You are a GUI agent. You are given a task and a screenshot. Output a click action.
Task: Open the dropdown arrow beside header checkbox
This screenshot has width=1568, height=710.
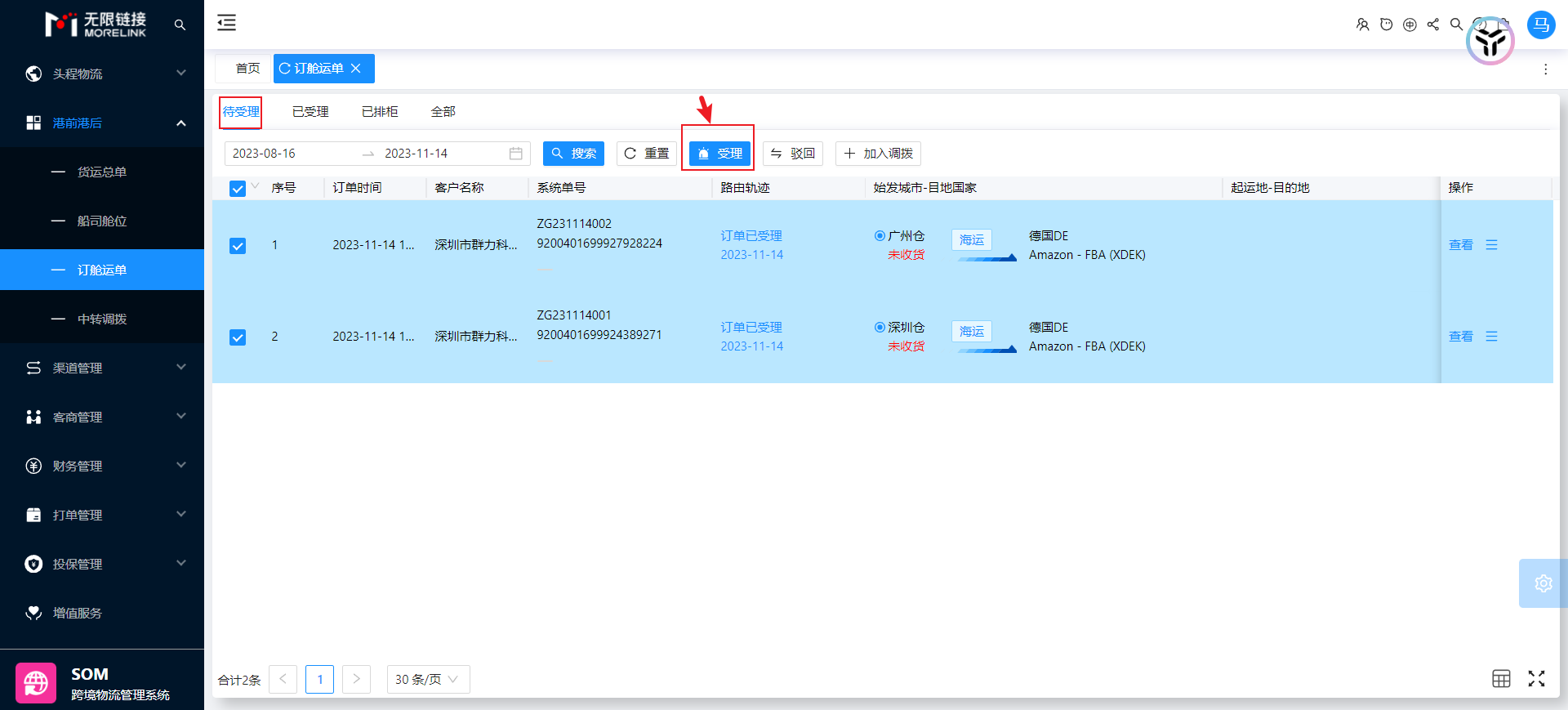pyautogui.click(x=256, y=186)
